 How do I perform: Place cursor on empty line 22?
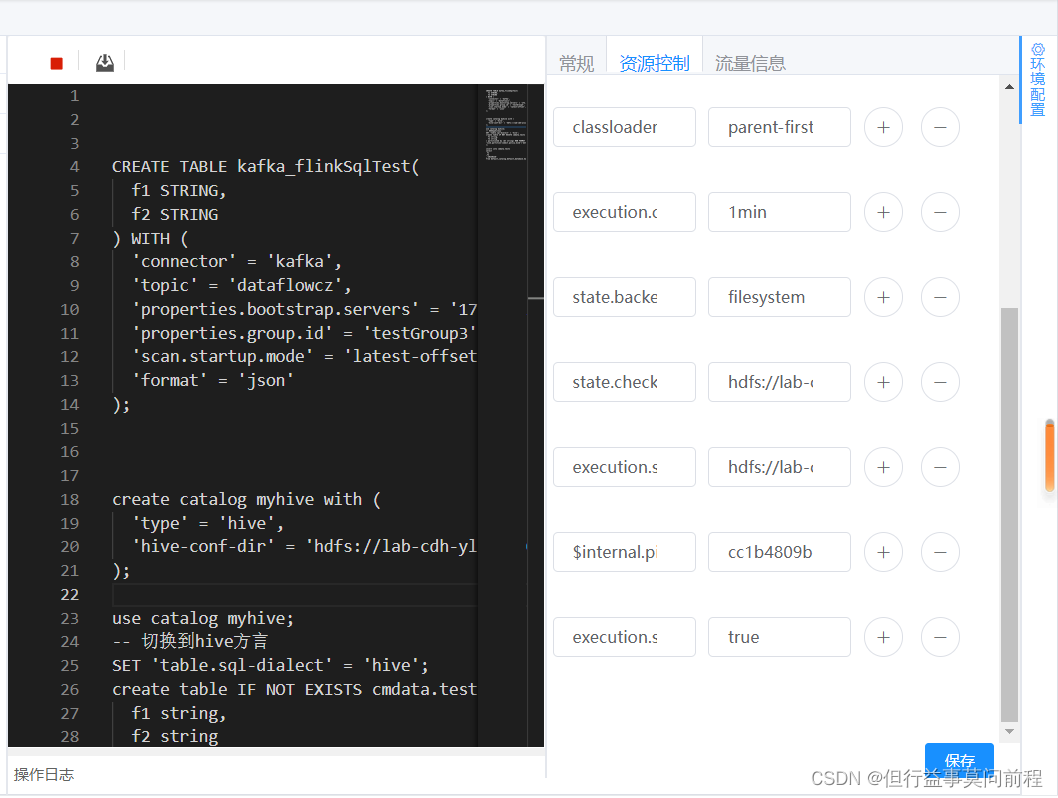(294, 594)
